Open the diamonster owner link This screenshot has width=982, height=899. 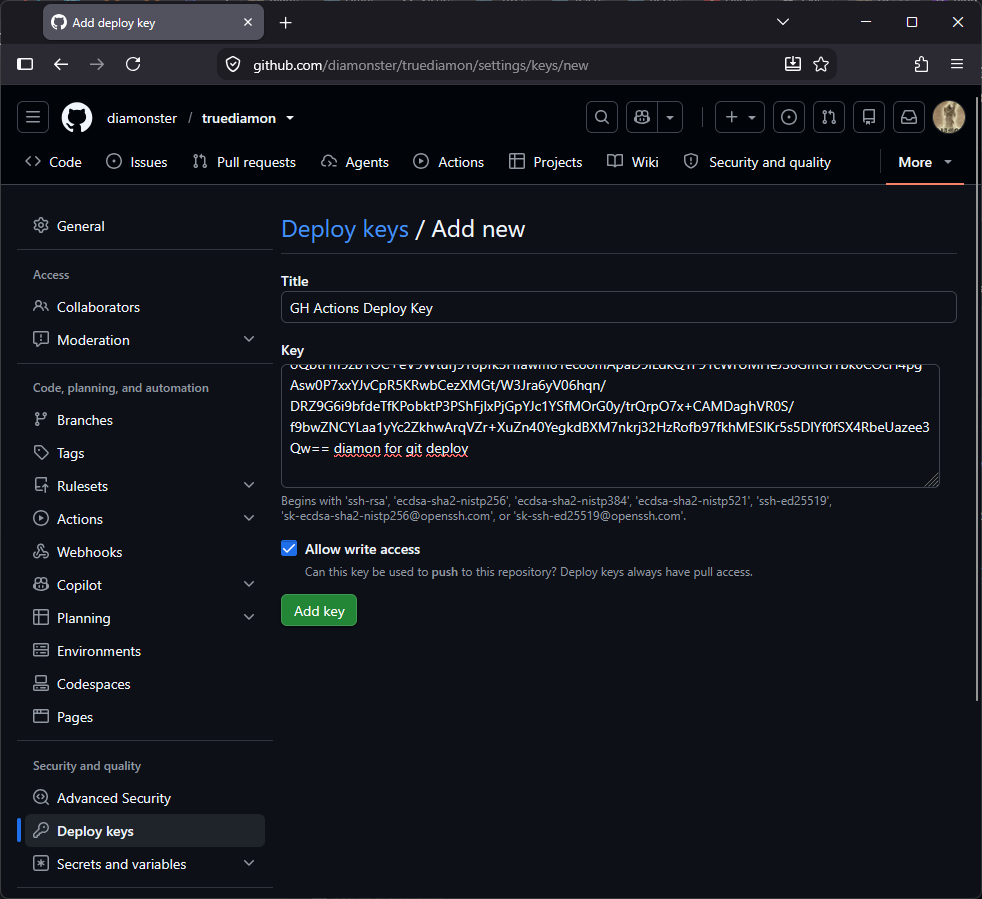tap(142, 118)
